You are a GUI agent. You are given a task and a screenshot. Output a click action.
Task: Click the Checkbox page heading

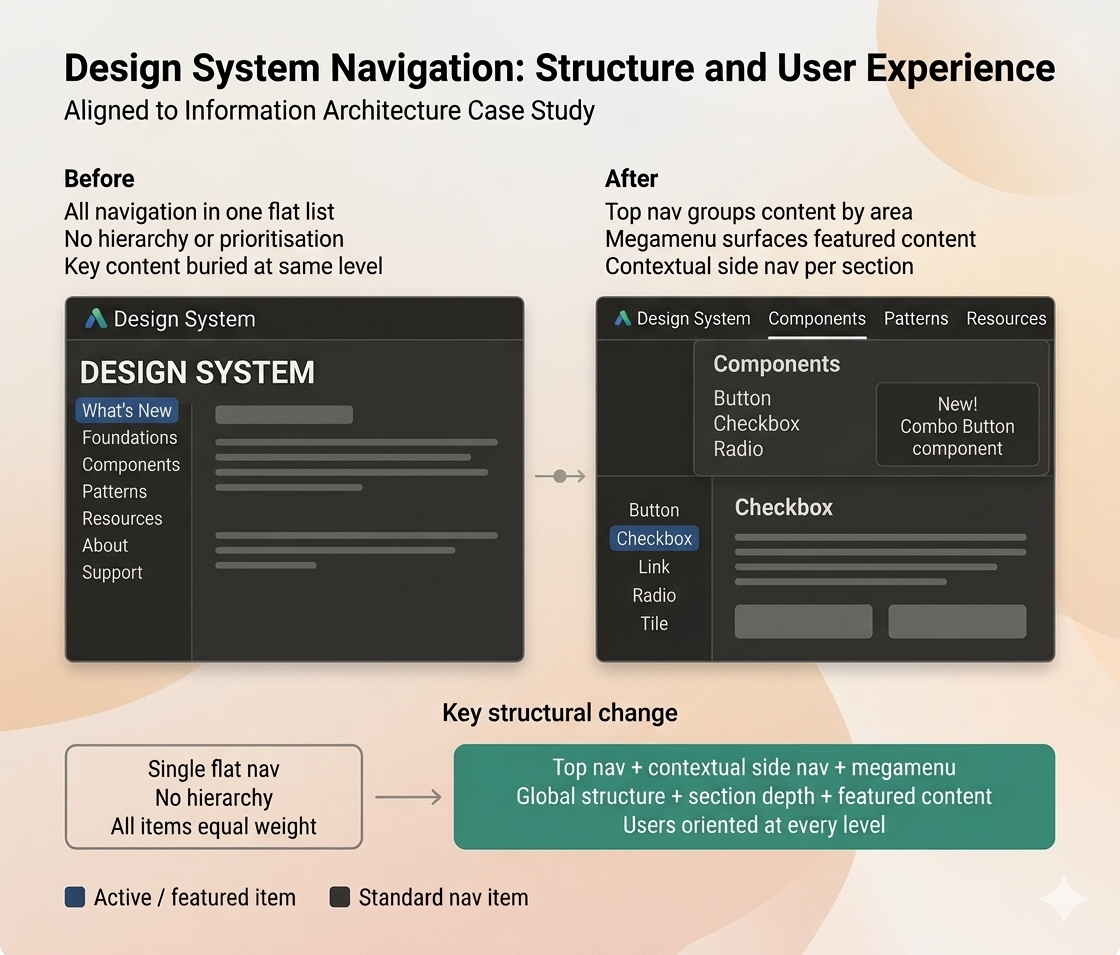784,507
